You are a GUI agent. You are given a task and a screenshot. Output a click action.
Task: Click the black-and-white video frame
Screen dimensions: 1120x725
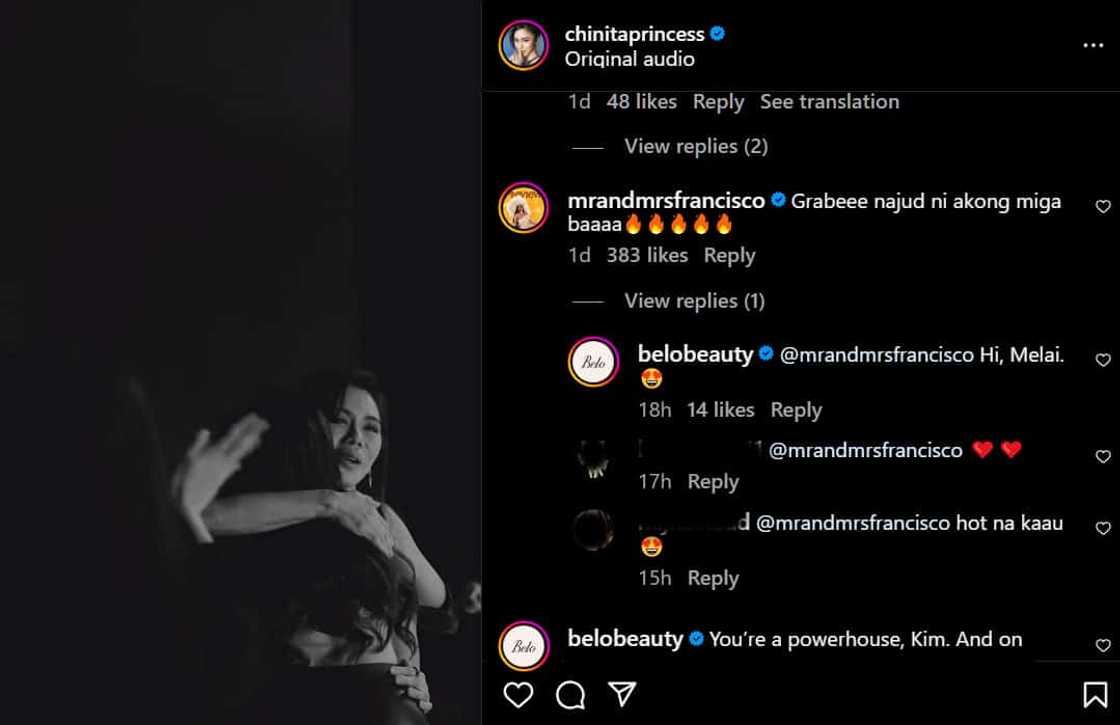[240, 362]
